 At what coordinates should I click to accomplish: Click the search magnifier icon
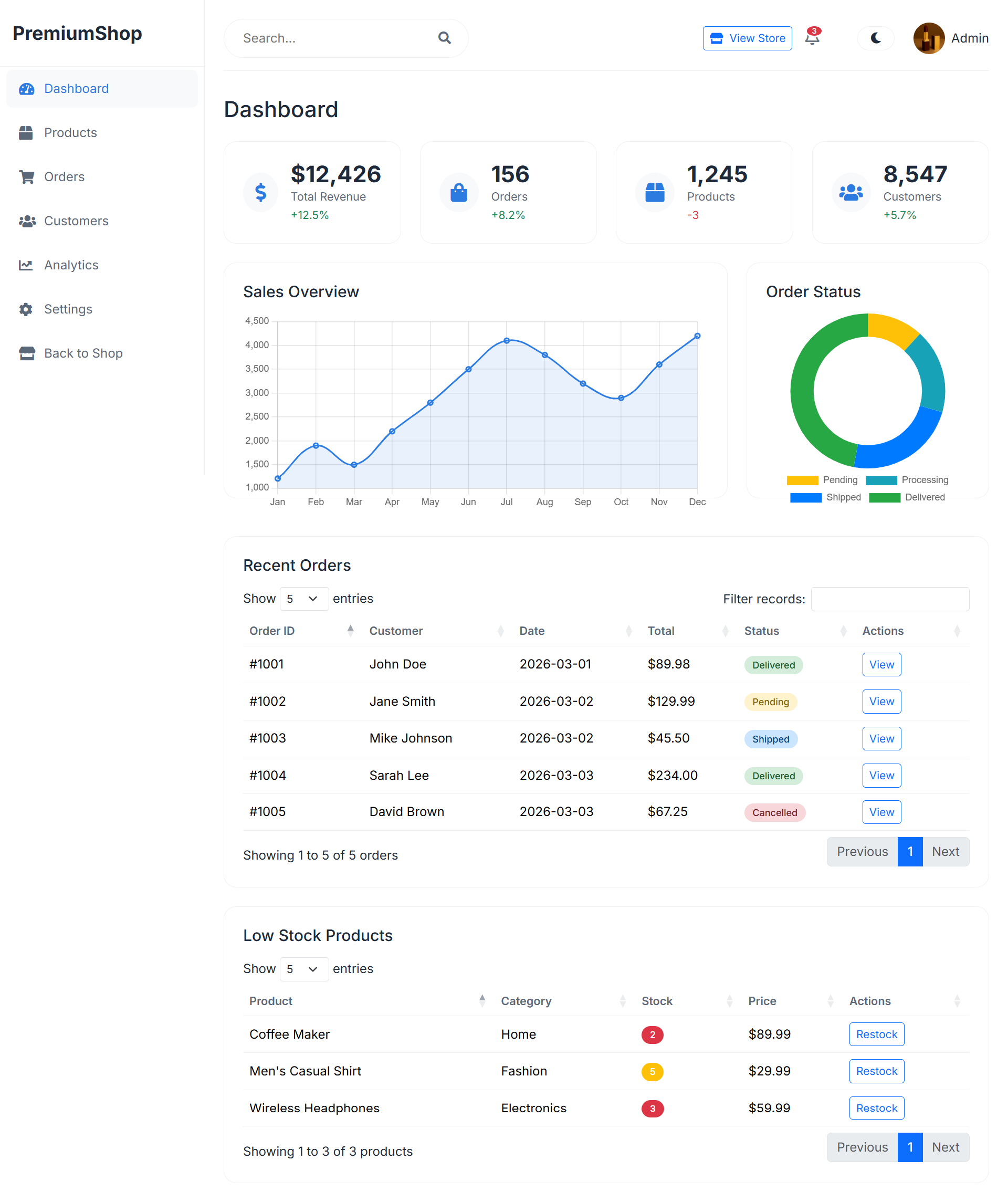coord(444,38)
